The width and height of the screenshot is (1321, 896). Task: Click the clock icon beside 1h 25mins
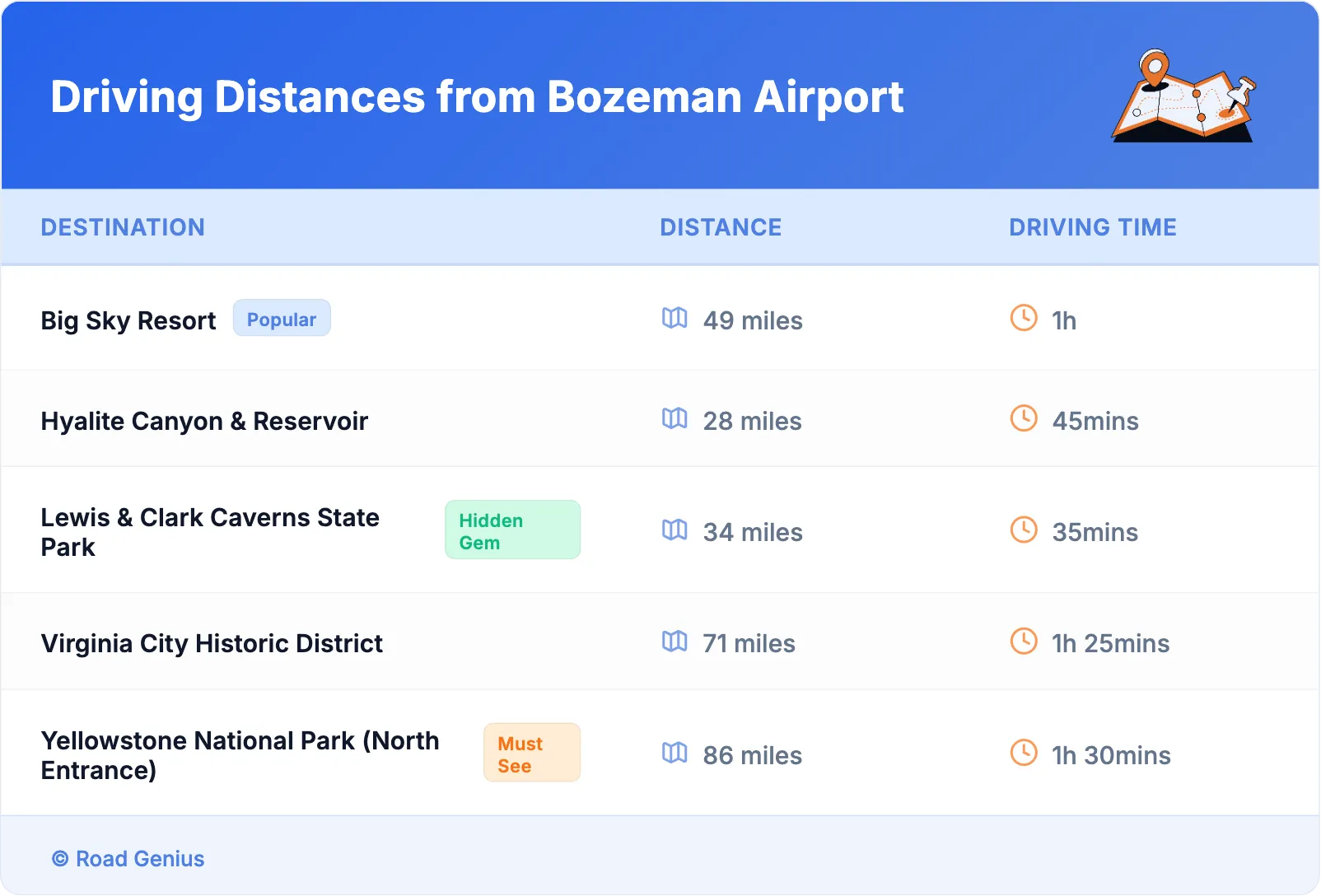pyautogui.click(x=1024, y=641)
